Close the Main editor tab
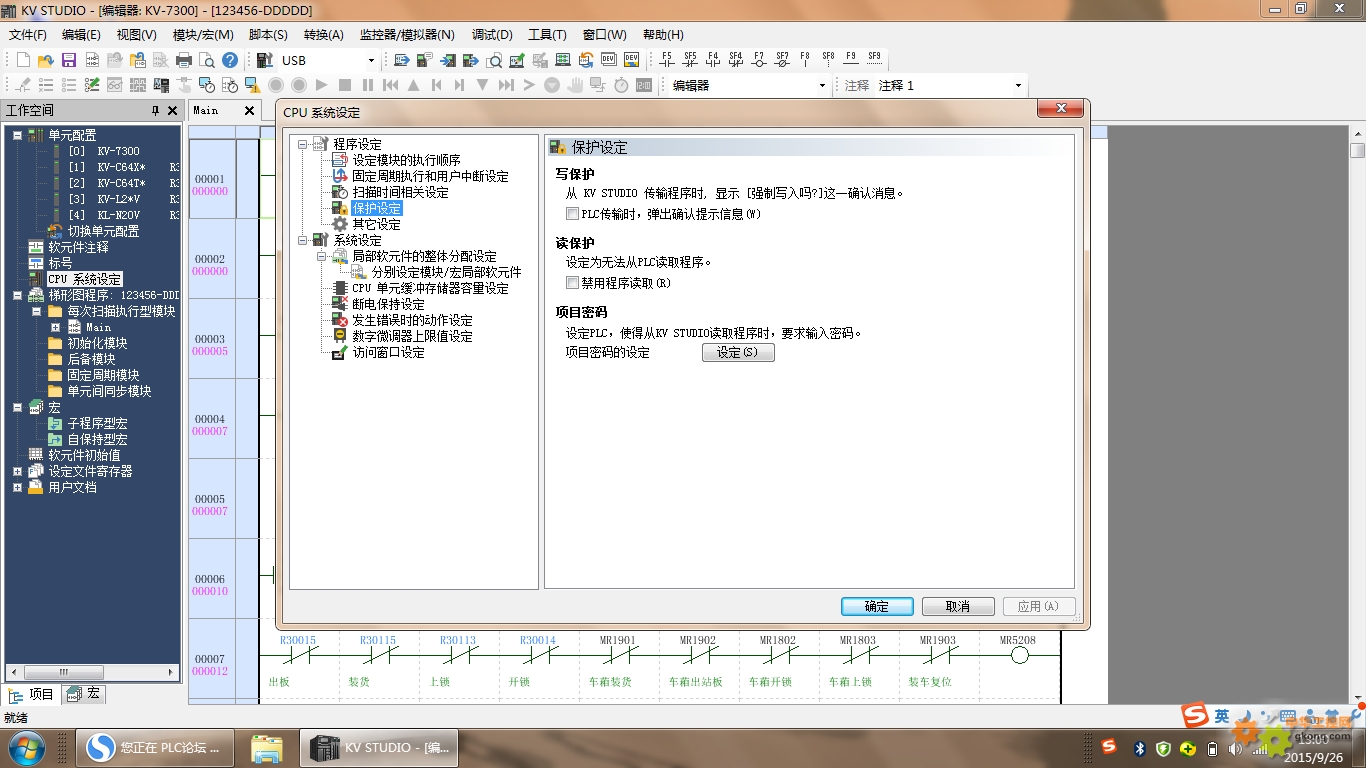This screenshot has height=768, width=1366. coord(250,111)
